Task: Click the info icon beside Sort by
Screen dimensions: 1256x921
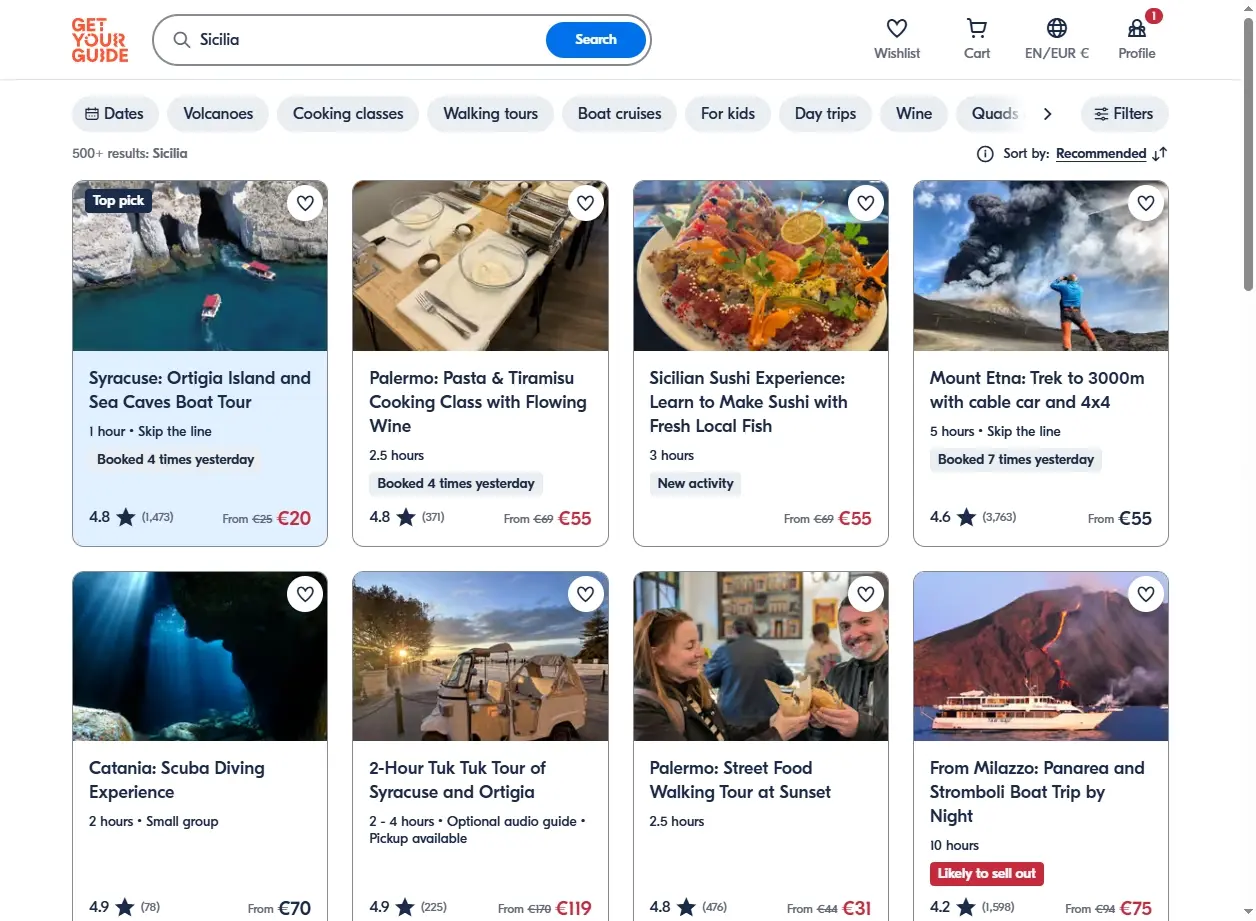Action: pyautogui.click(x=985, y=154)
